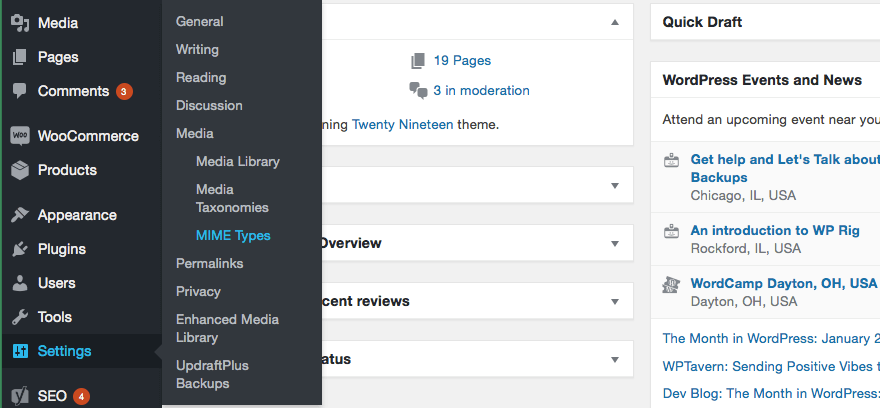Click the Products box icon

[19, 170]
